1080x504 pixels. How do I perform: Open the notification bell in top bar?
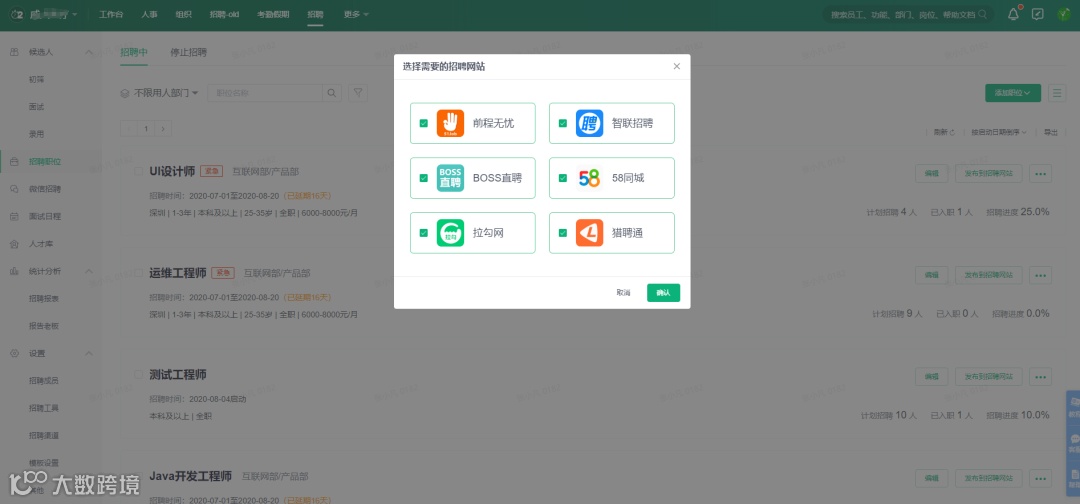click(1013, 14)
